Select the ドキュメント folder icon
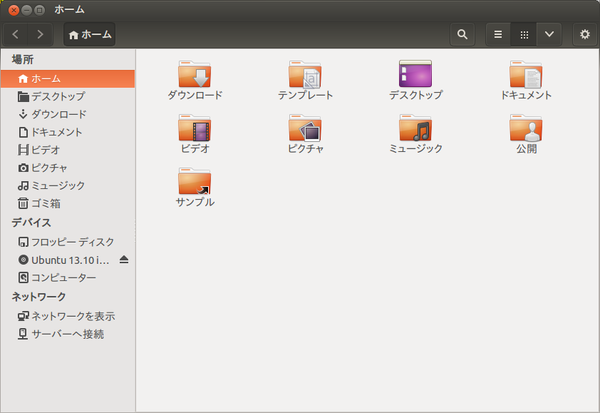 pyautogui.click(x=526, y=74)
